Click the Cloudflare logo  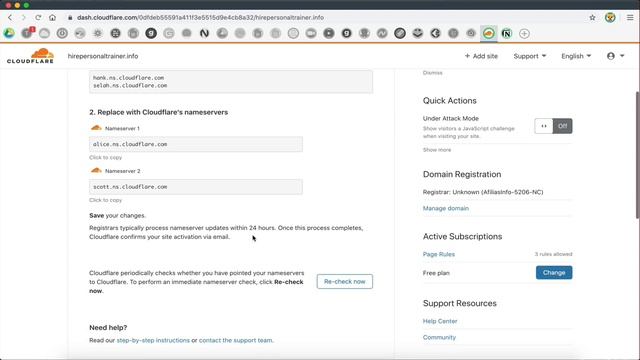tap(31, 56)
